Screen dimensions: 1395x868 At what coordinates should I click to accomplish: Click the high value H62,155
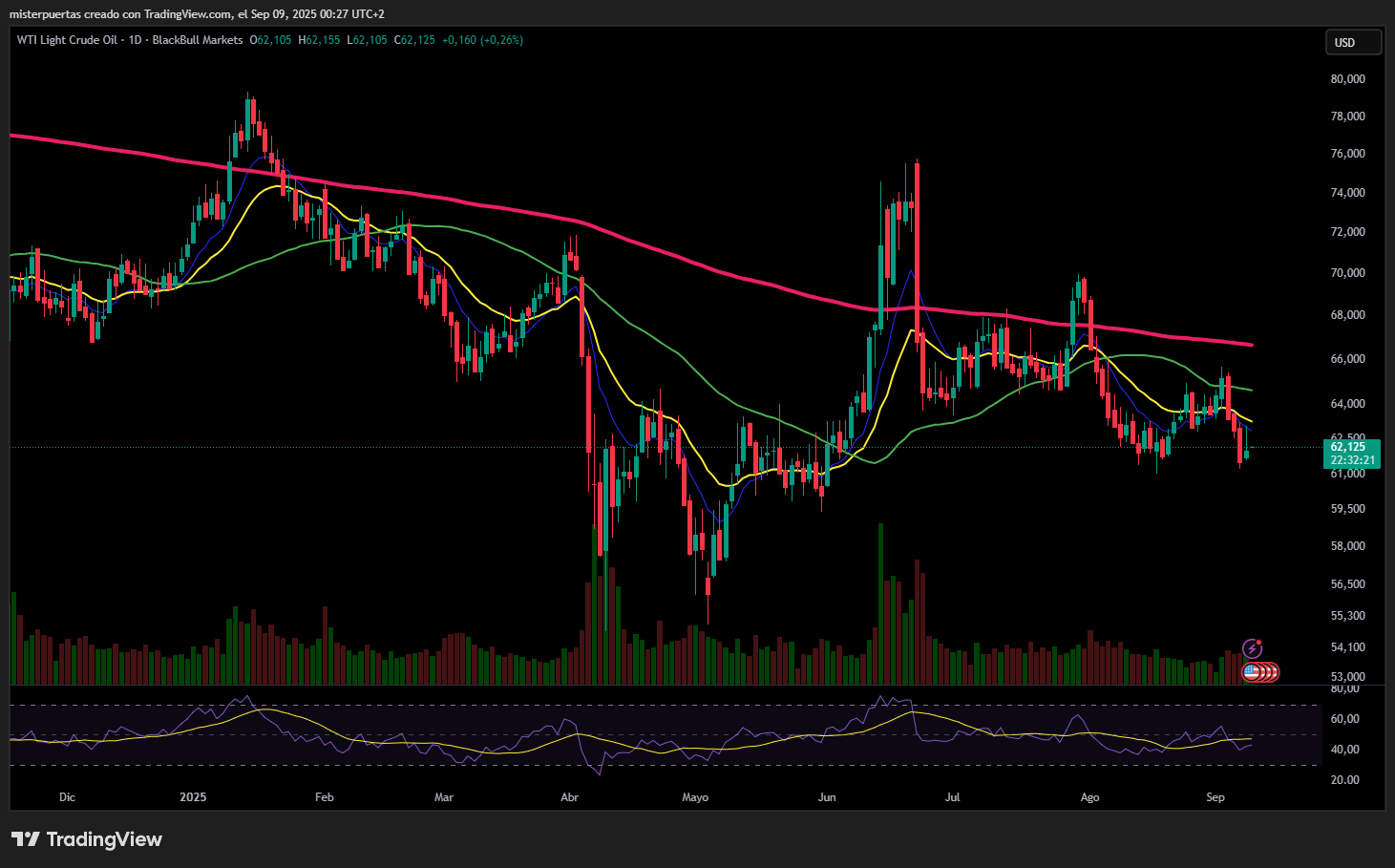(x=319, y=40)
